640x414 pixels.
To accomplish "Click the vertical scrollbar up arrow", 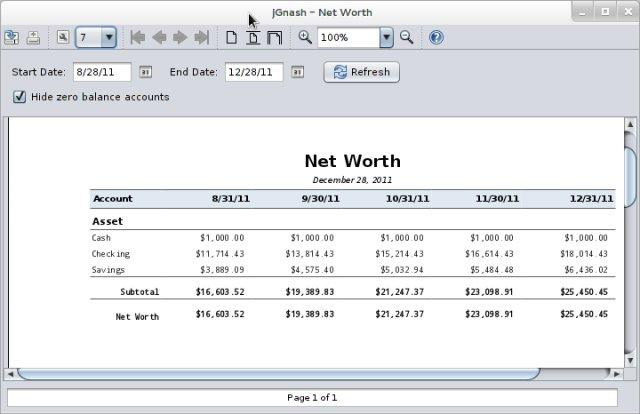I will pos(630,125).
